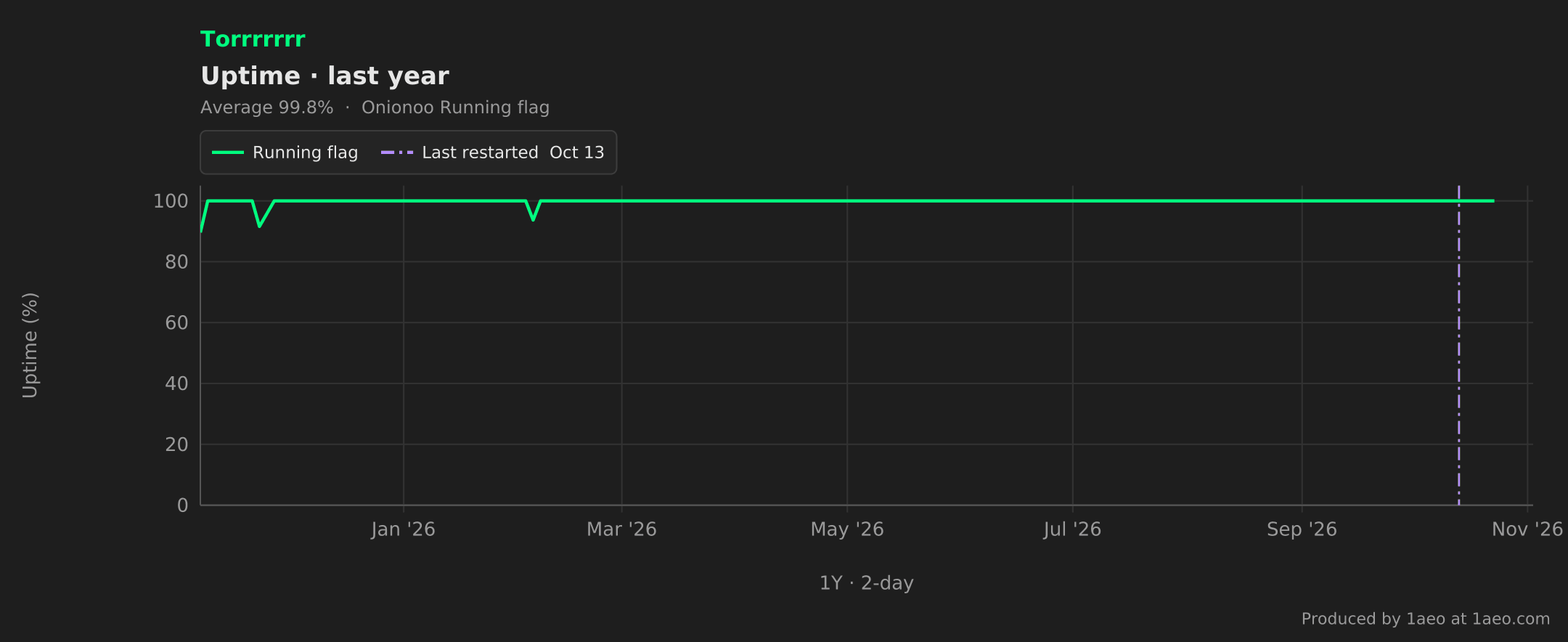Click the 'Uptime · last year' chart title
Viewport: 1568px width, 642px height.
click(x=324, y=76)
